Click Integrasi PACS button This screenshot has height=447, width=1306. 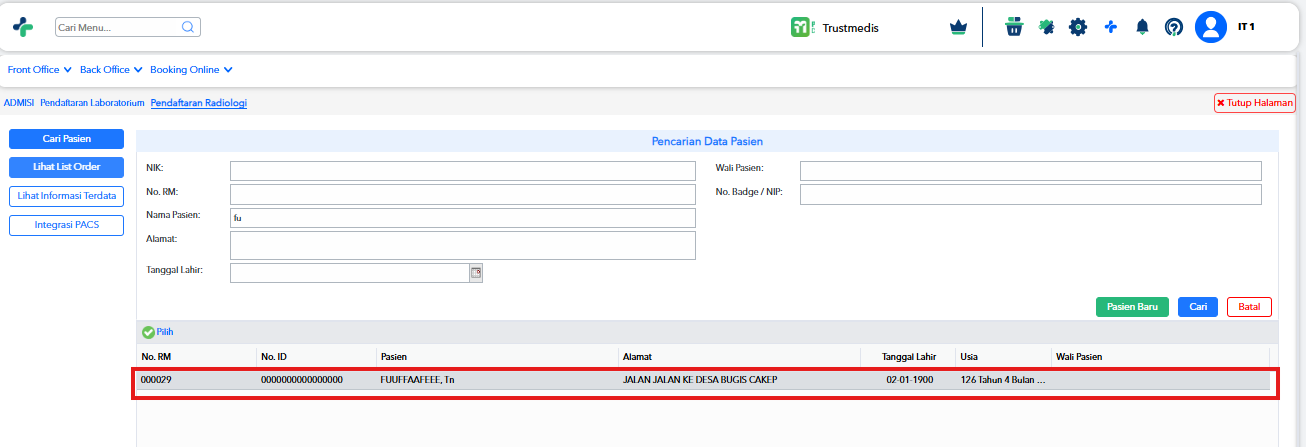tap(66, 225)
